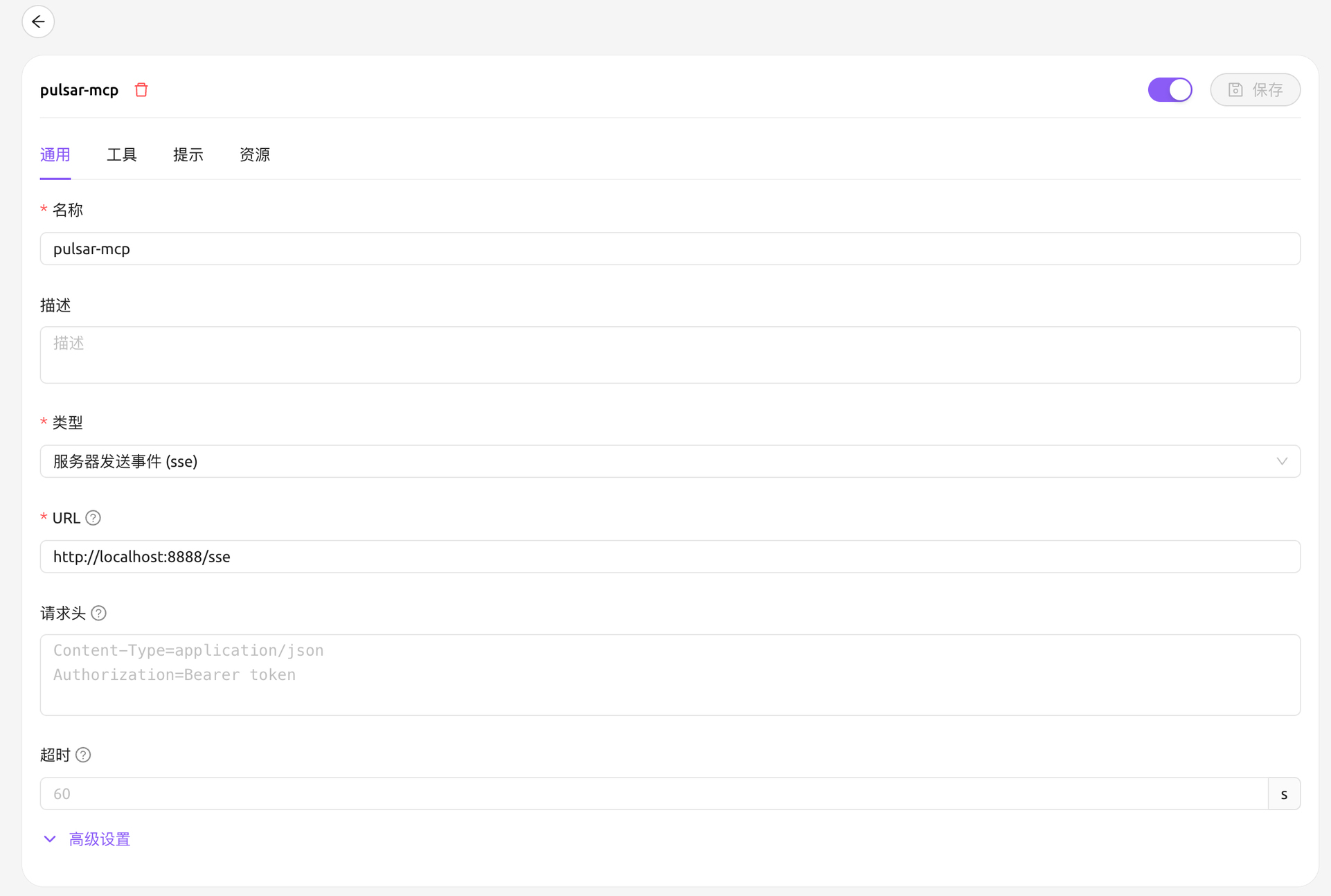Image resolution: width=1331 pixels, height=896 pixels.
Task: Open the URL help question icon
Action: tap(93, 518)
